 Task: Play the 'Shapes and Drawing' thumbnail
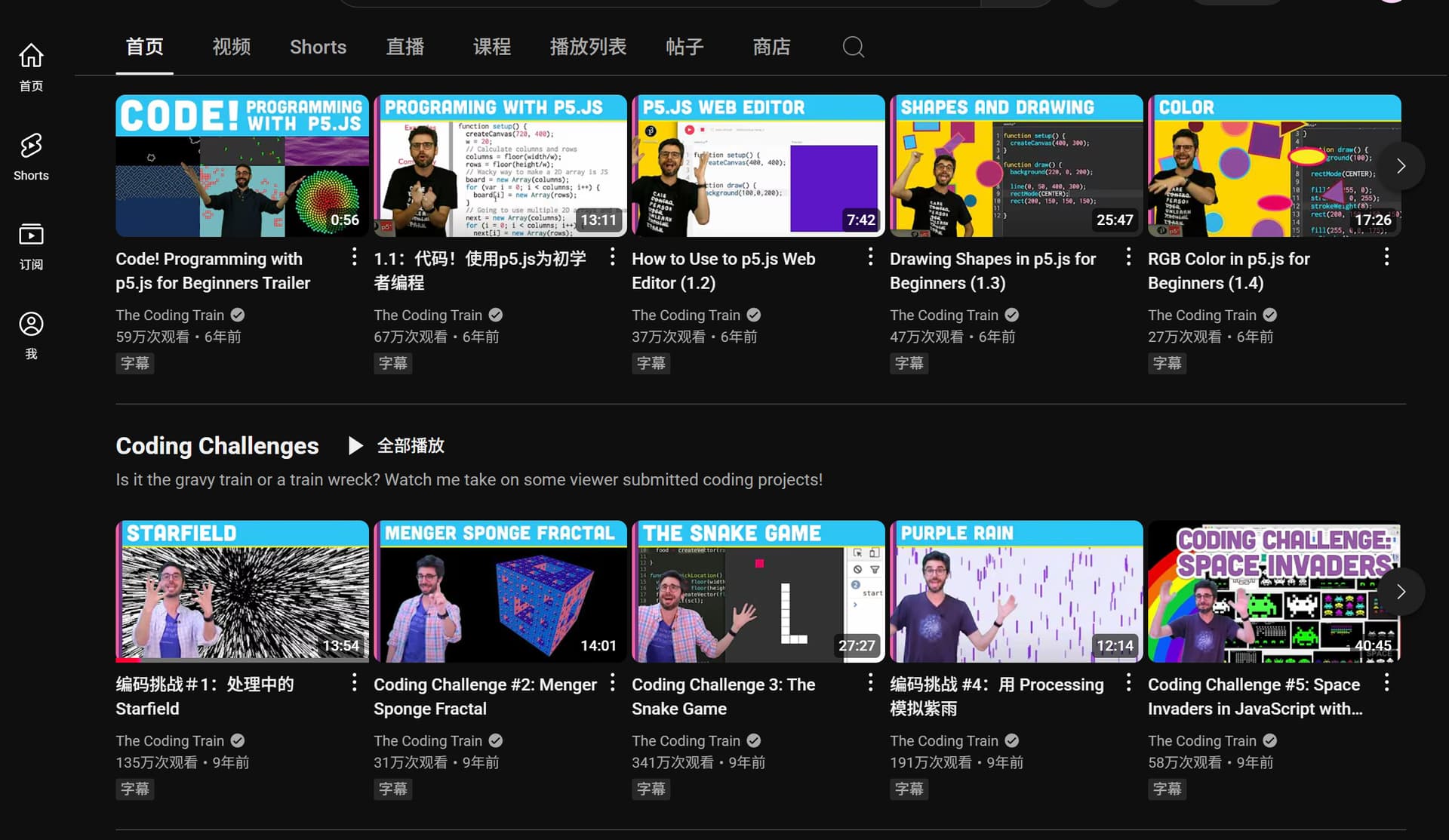[x=1017, y=166]
